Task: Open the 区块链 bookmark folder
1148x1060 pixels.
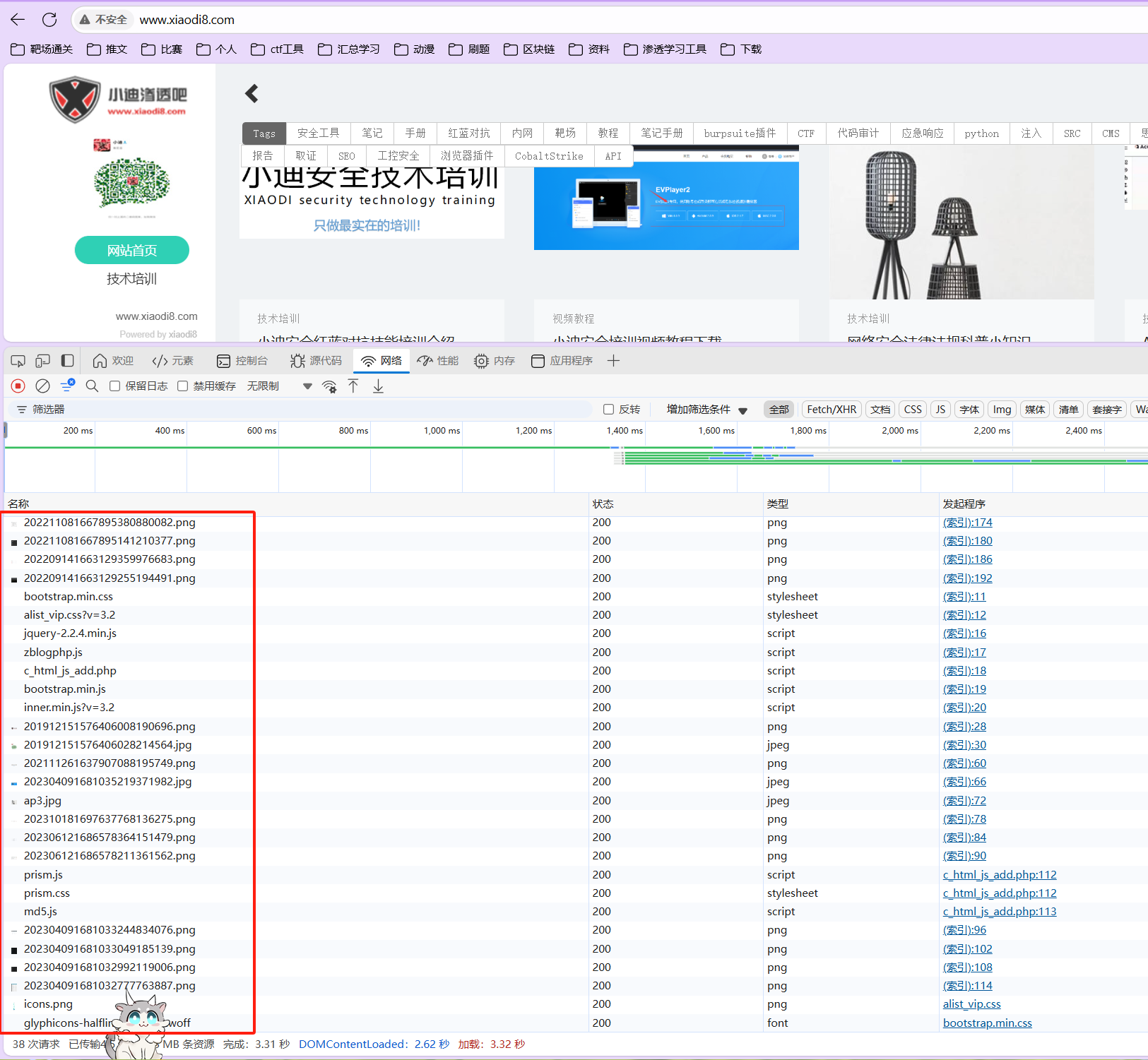Action: 529,49
